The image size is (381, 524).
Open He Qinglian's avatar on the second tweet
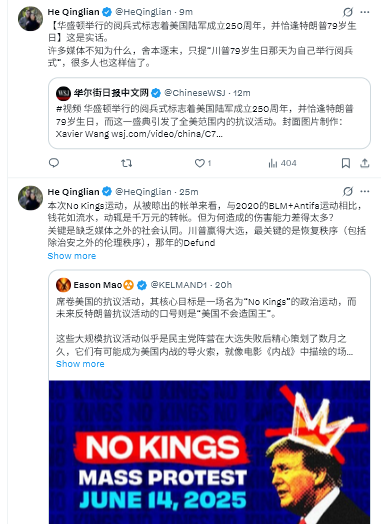[30, 198]
